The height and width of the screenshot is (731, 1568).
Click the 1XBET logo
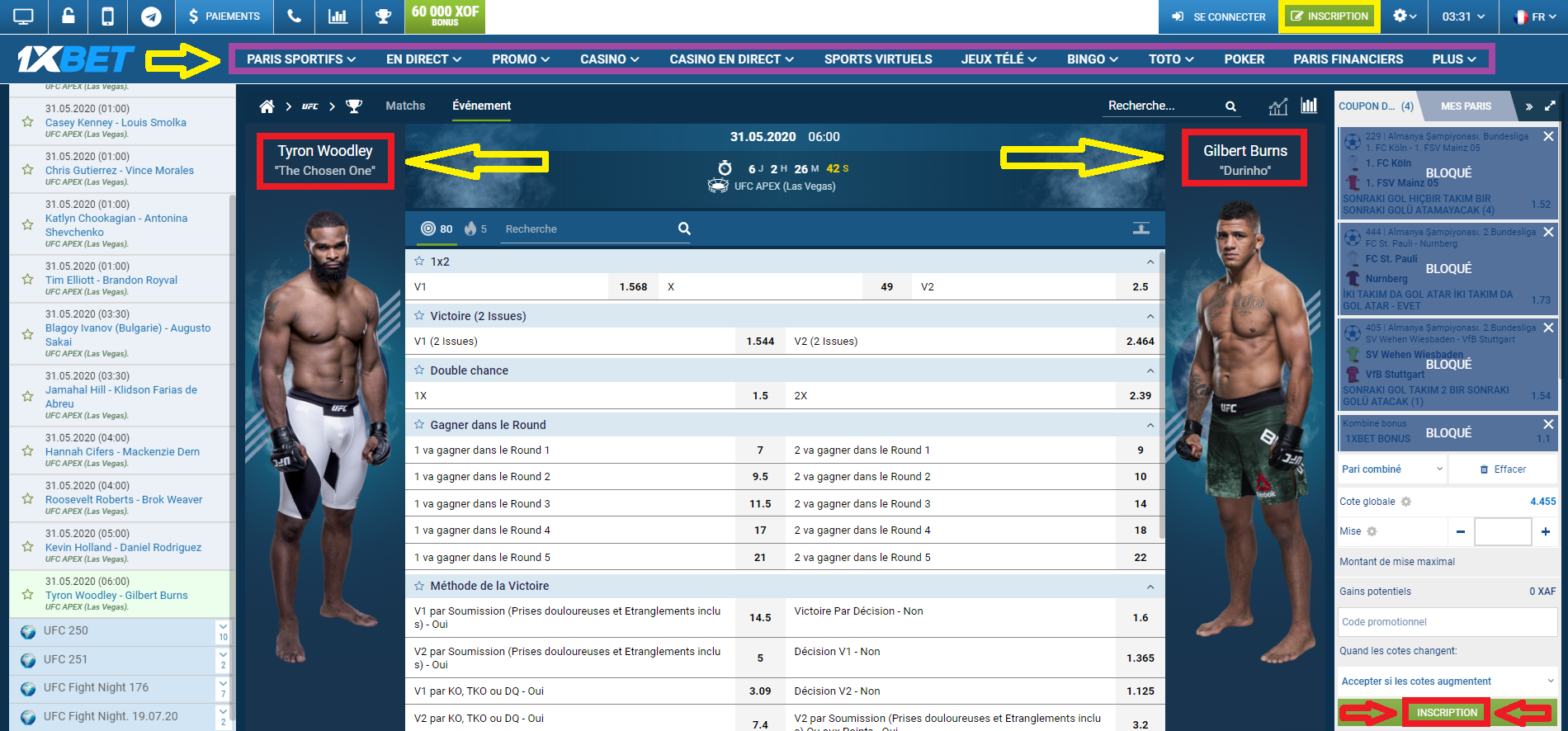75,59
